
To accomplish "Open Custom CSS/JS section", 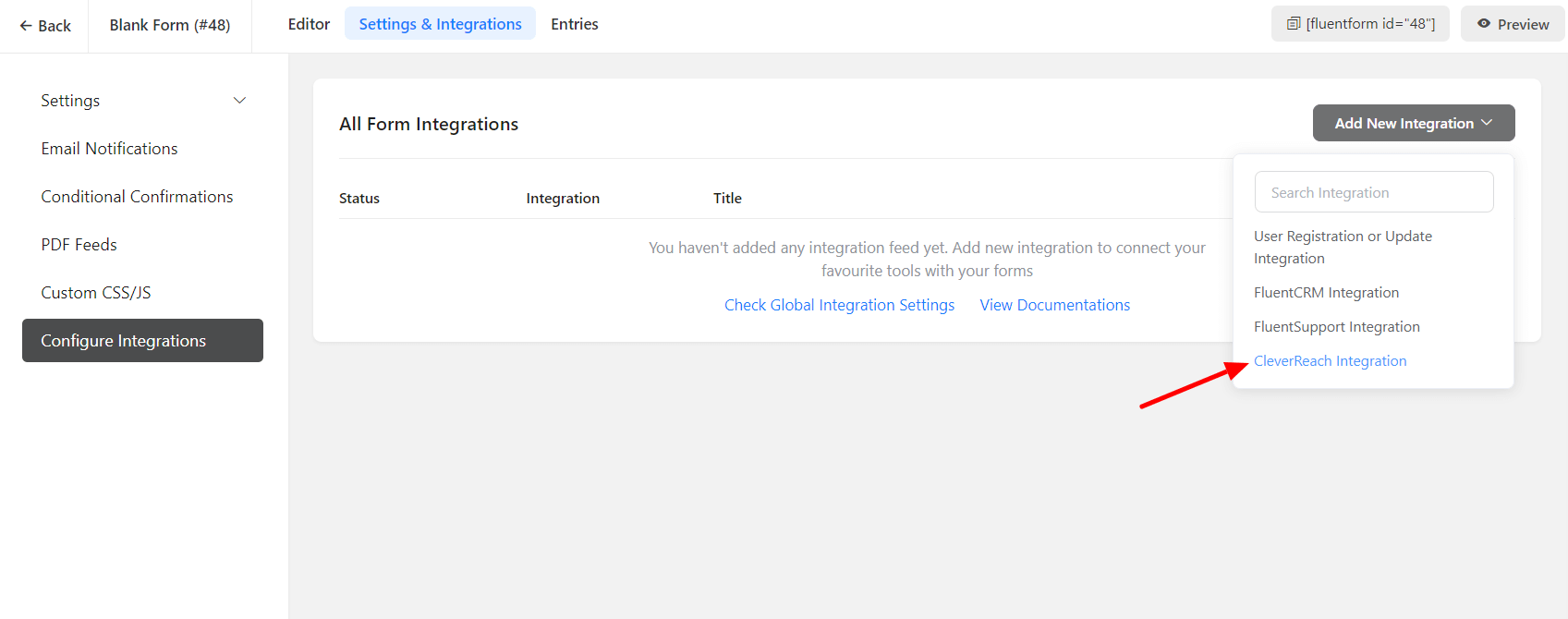I will point(95,293).
